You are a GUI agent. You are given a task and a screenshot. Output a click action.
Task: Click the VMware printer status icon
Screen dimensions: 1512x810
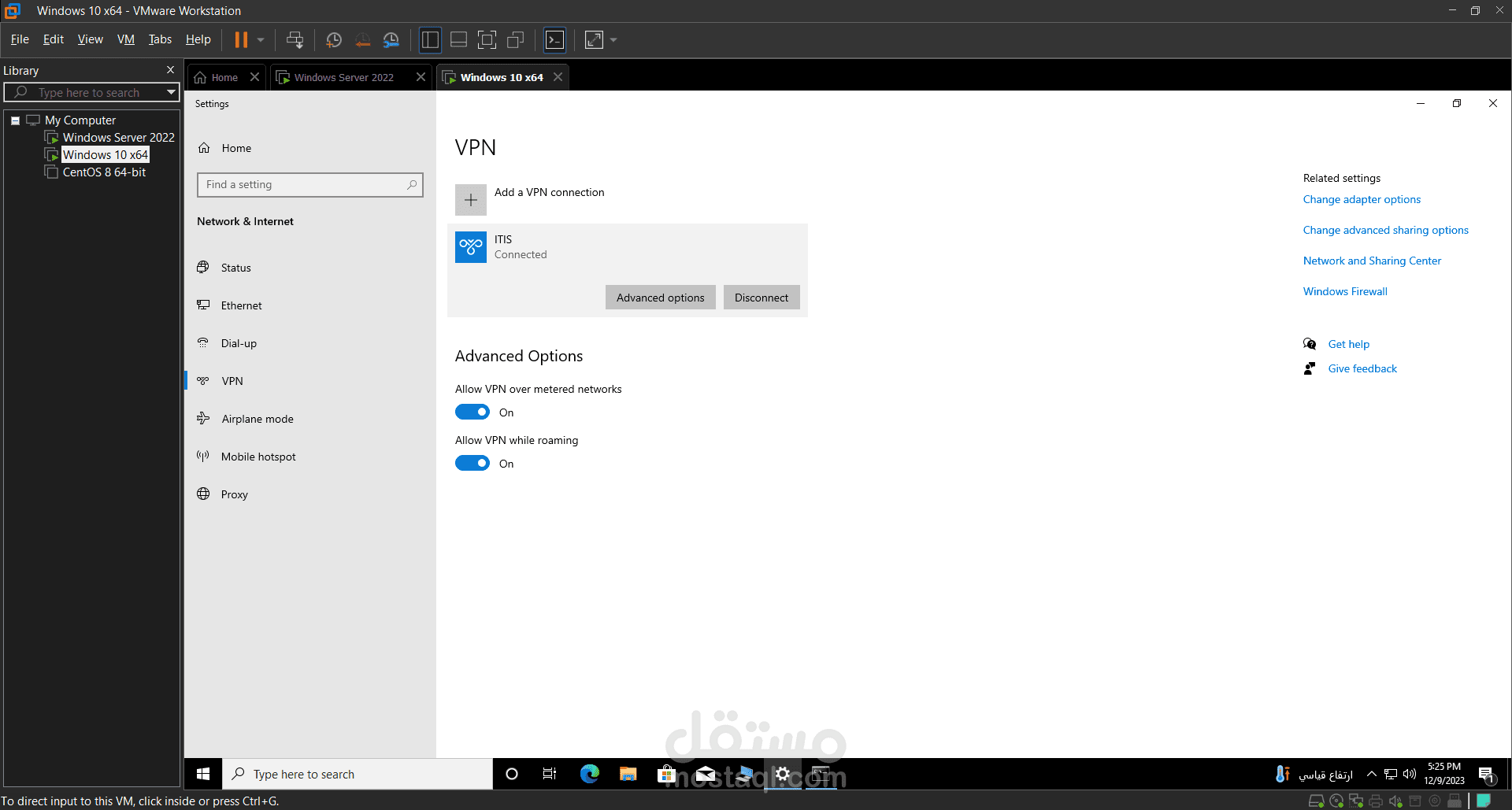point(1376,801)
